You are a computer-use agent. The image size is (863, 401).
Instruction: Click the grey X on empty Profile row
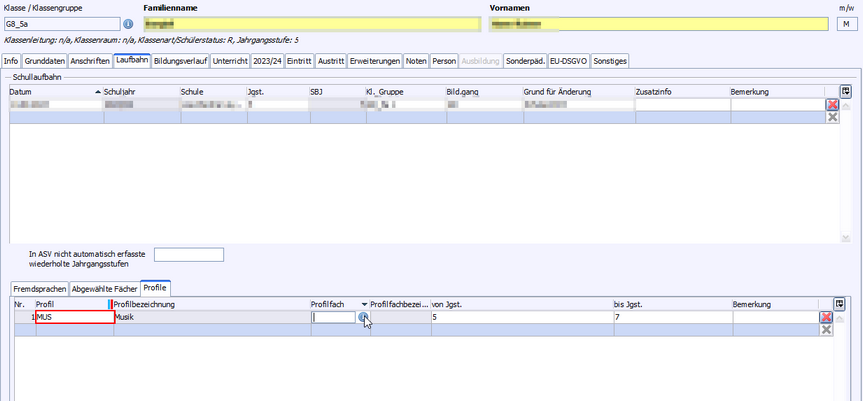point(826,329)
